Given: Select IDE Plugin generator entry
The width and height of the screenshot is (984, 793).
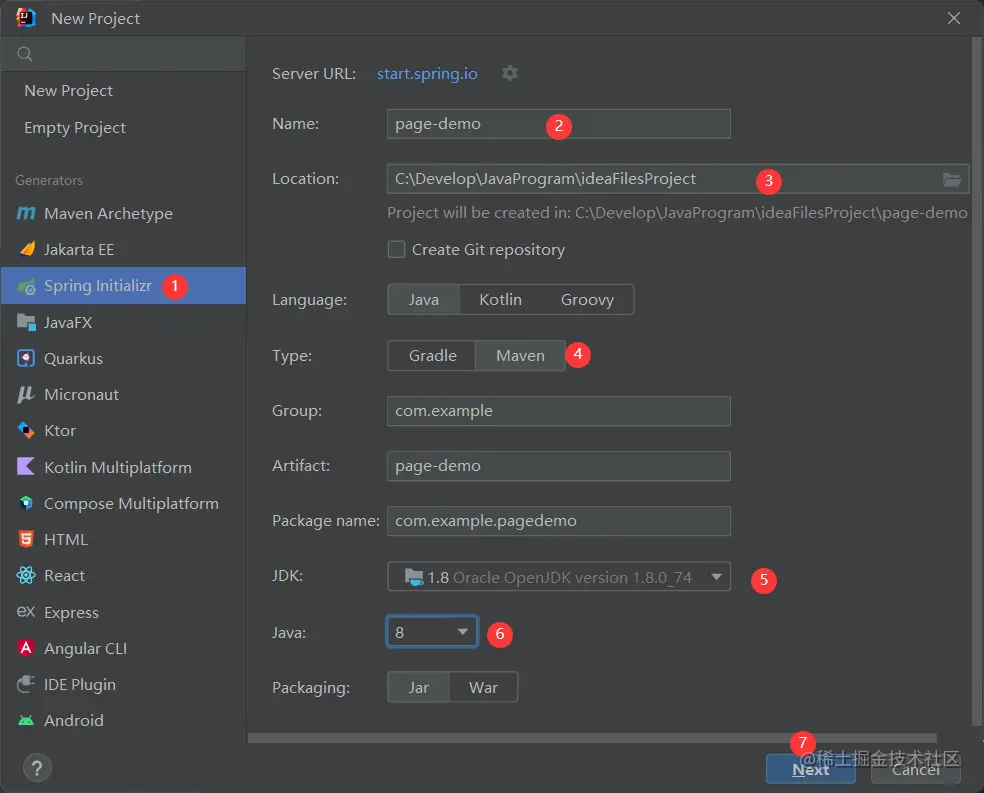Looking at the screenshot, I should [x=123, y=684].
